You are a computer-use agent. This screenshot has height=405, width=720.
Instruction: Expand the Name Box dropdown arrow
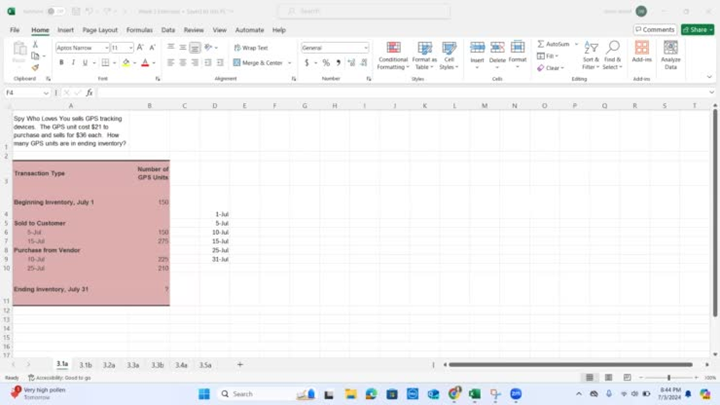point(47,93)
